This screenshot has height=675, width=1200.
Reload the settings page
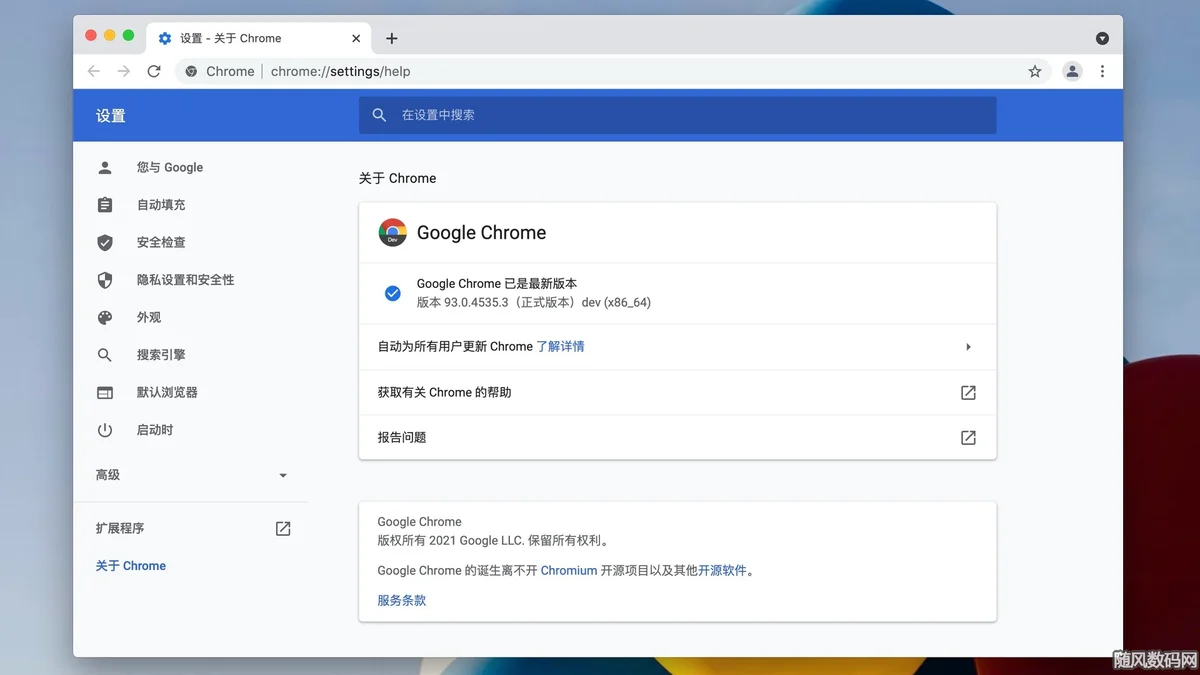[154, 71]
